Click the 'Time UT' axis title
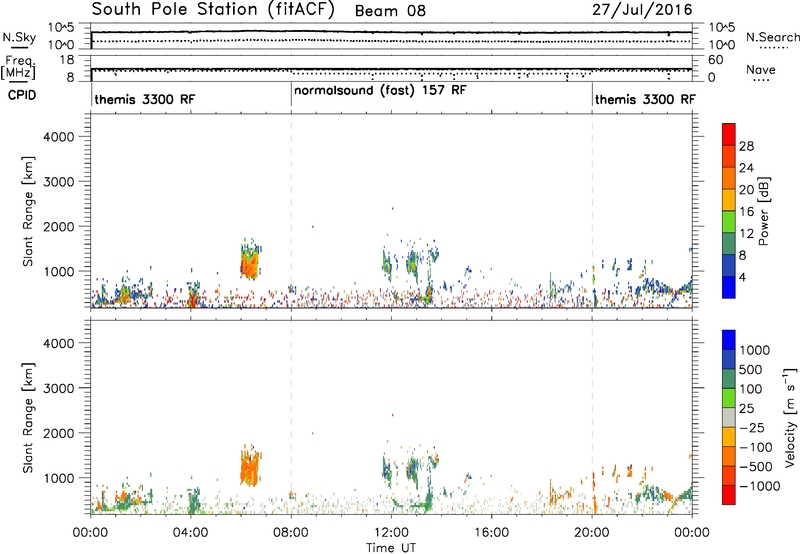 click(x=391, y=548)
